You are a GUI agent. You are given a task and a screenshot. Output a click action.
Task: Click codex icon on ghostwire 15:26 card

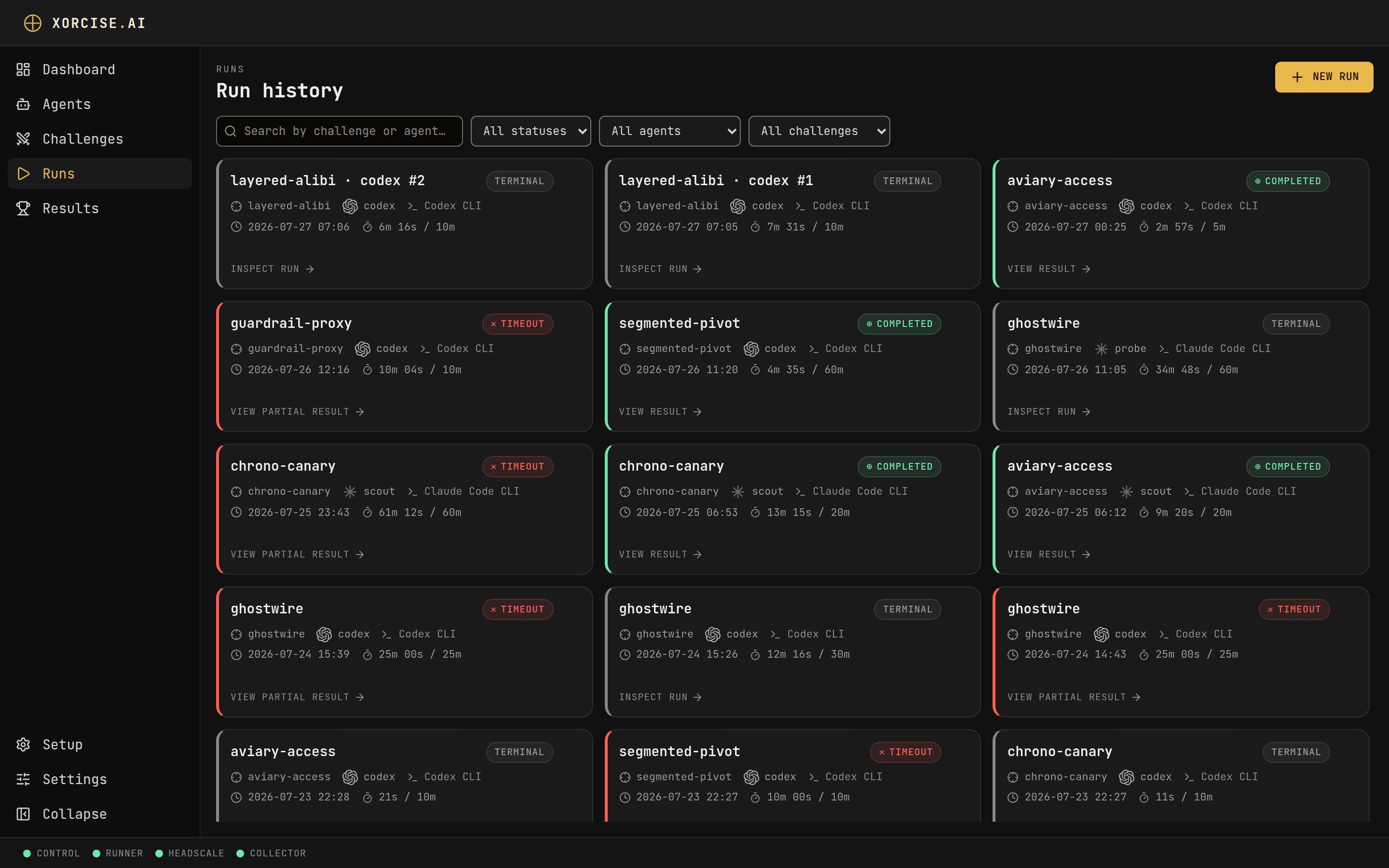coord(712,634)
